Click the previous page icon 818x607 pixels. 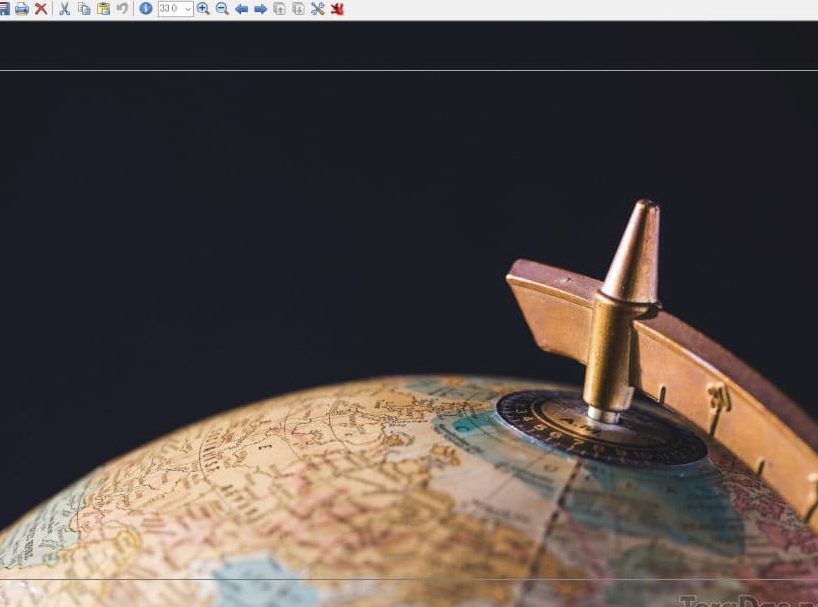click(x=279, y=9)
